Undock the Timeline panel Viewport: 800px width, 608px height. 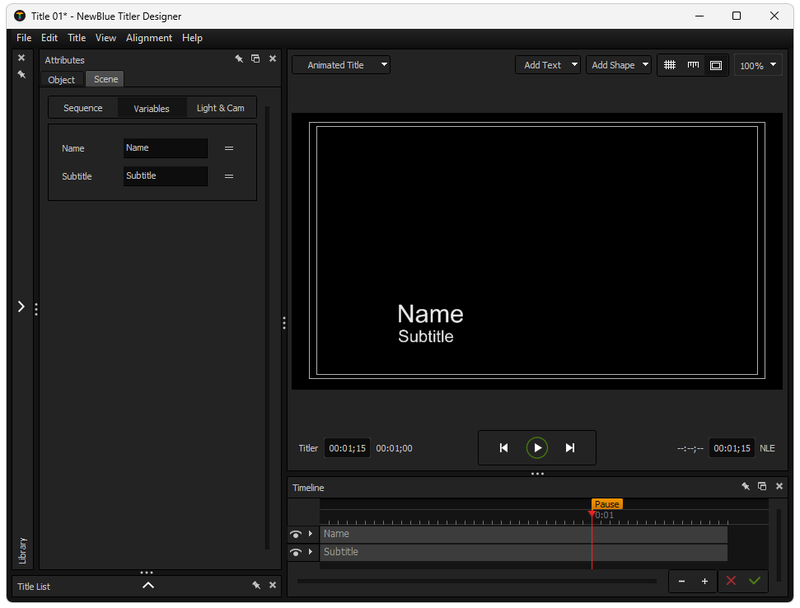coord(761,487)
